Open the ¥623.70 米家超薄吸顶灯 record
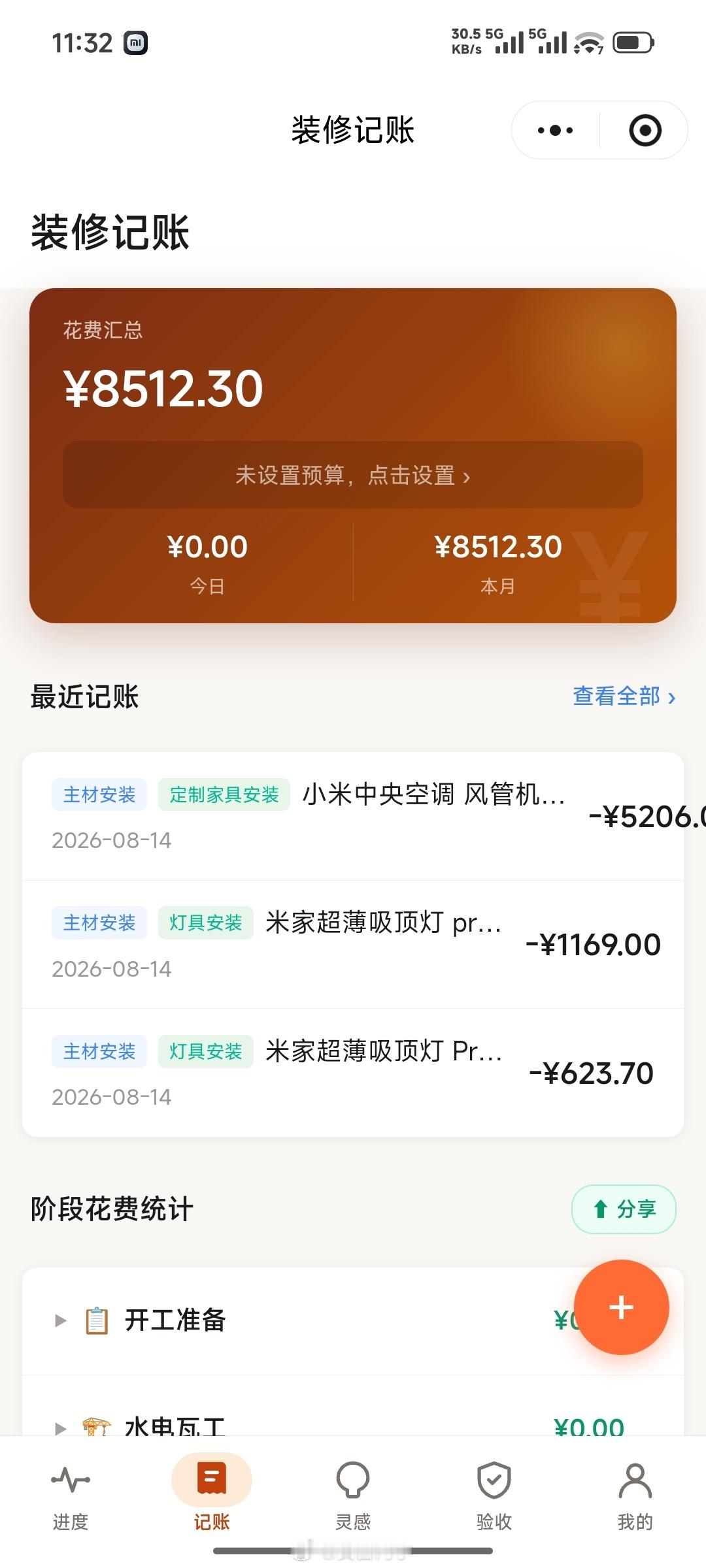706x1568 pixels. pos(353,1073)
